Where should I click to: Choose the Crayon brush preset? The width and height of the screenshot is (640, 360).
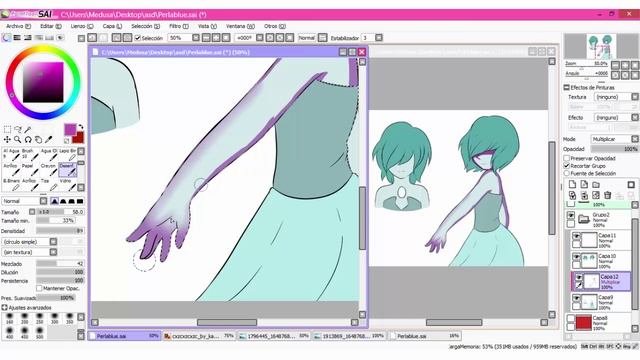tap(49, 170)
